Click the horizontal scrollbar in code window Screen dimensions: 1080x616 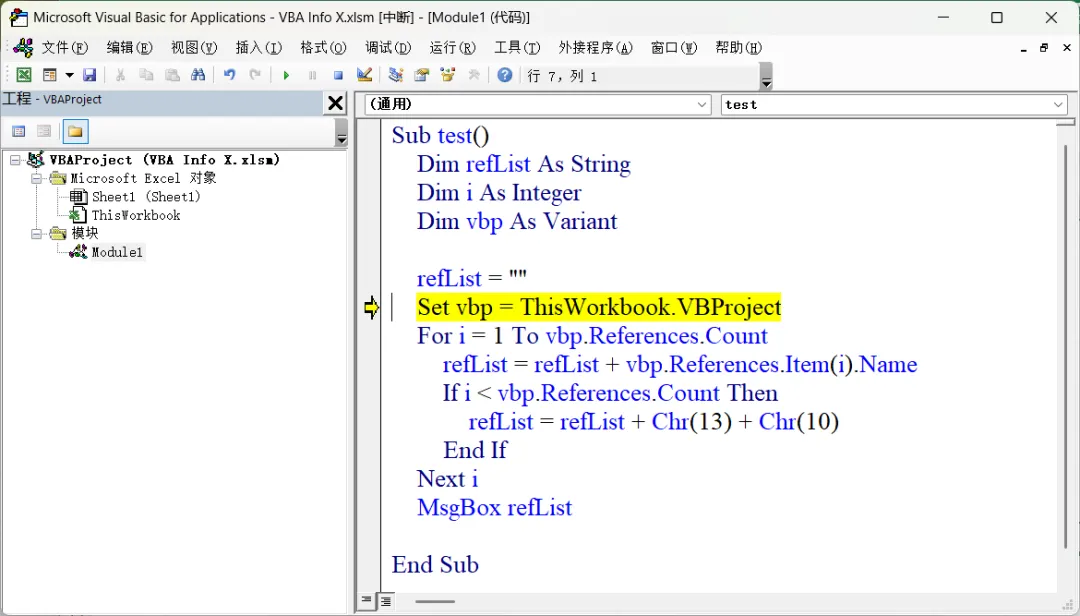(x=435, y=602)
